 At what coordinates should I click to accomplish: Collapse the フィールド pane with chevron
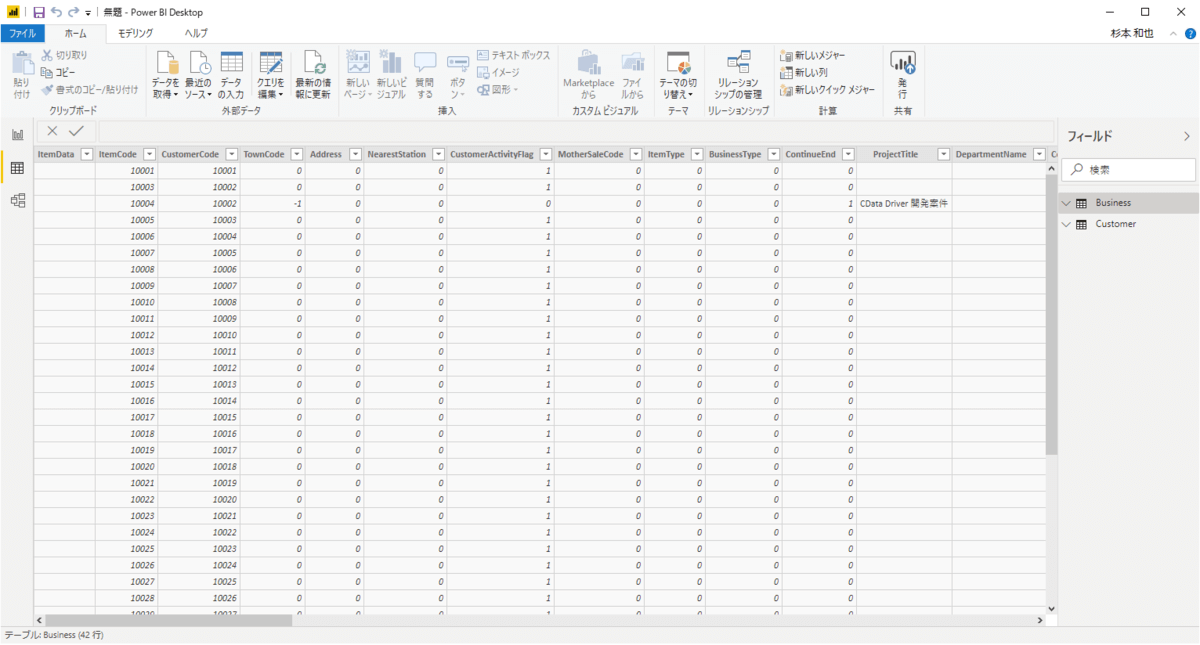click(x=1187, y=136)
